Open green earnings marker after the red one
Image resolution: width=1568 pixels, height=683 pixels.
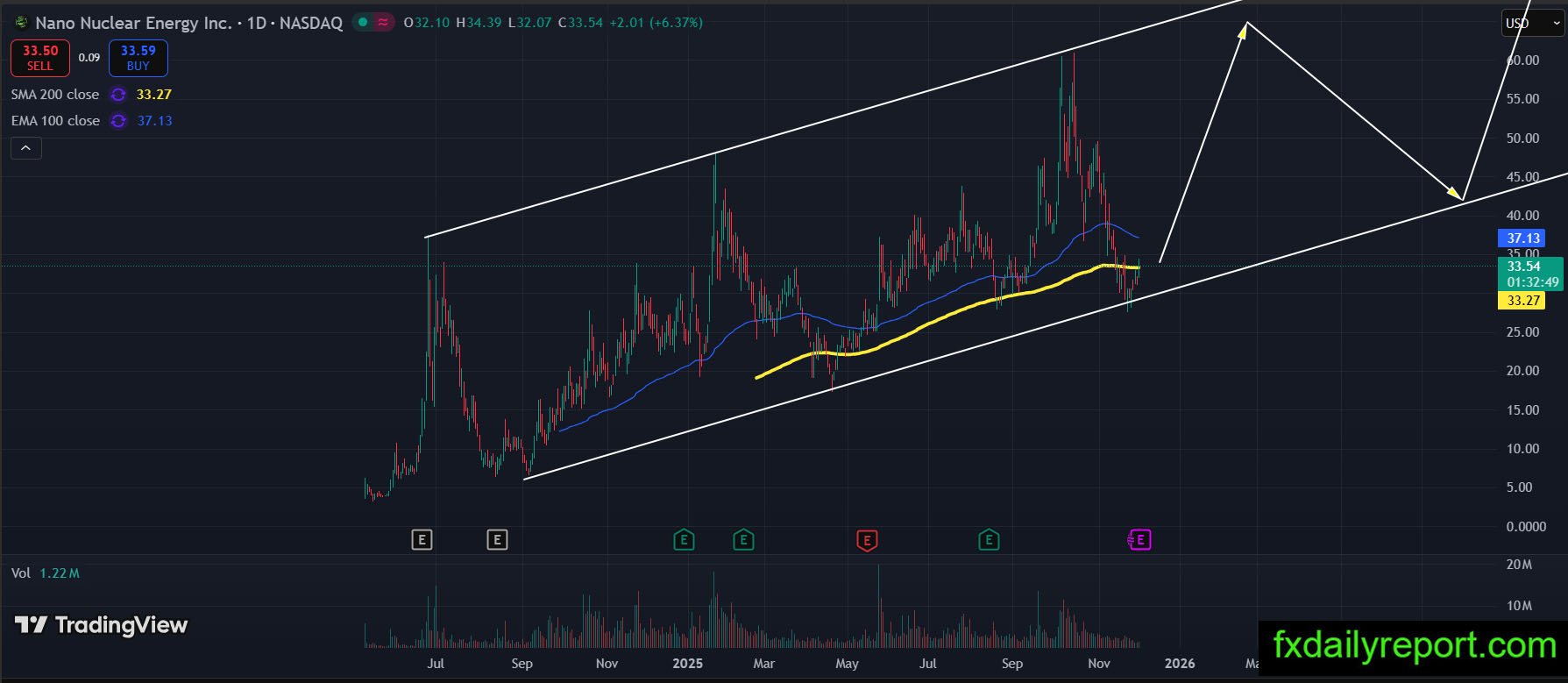(989, 540)
